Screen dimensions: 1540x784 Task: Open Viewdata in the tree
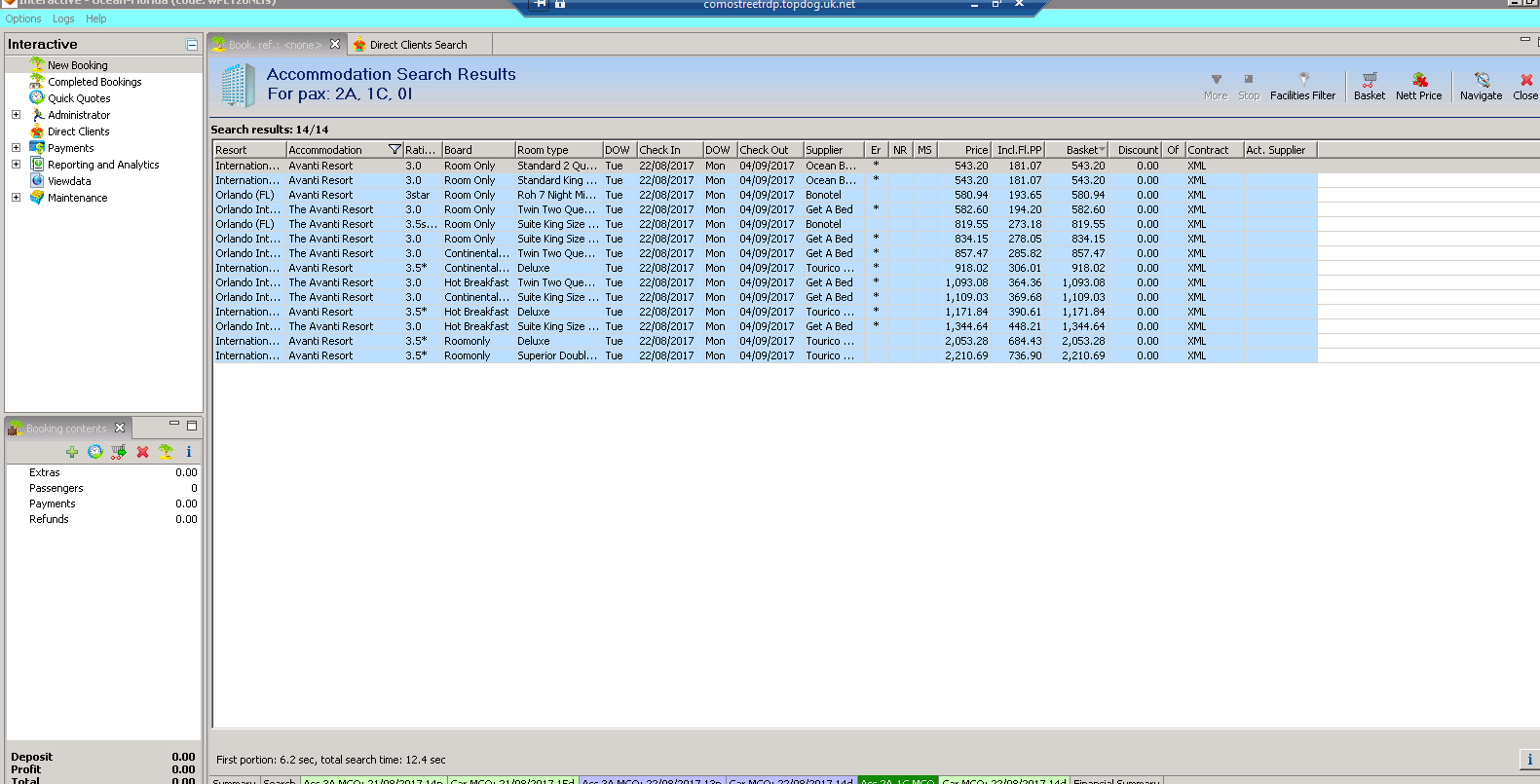[x=69, y=181]
